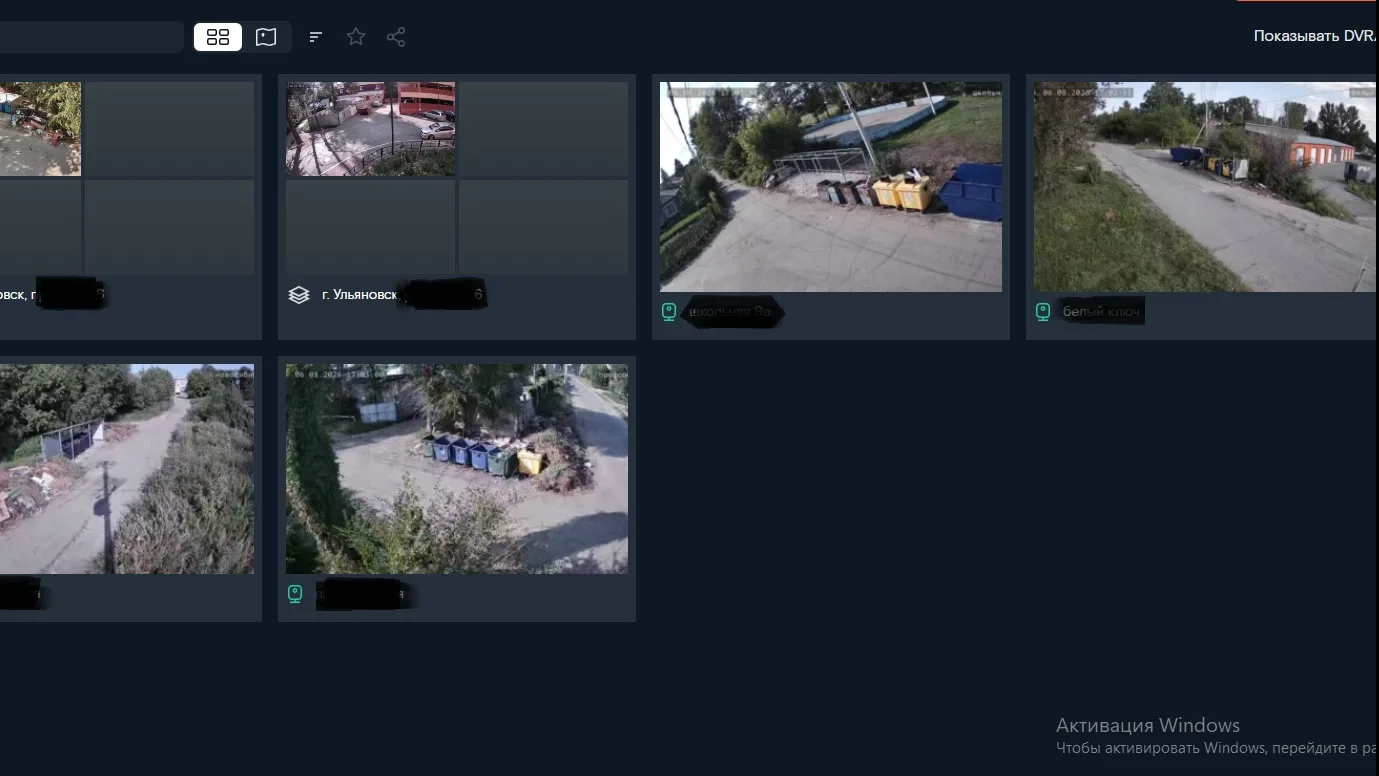Select the белый ключ camera label
This screenshot has width=1379, height=776.
click(x=1101, y=312)
